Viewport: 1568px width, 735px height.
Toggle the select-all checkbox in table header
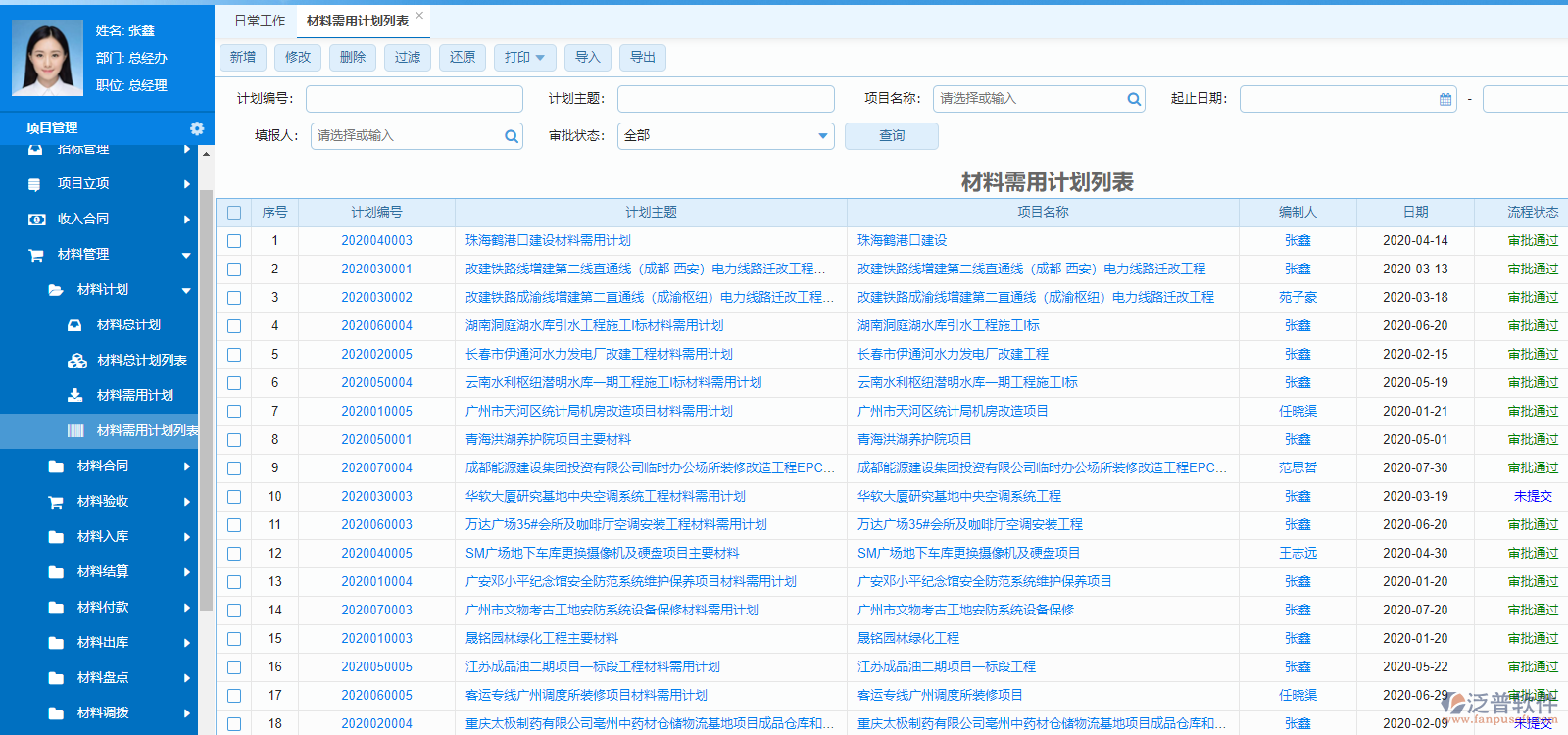234,213
